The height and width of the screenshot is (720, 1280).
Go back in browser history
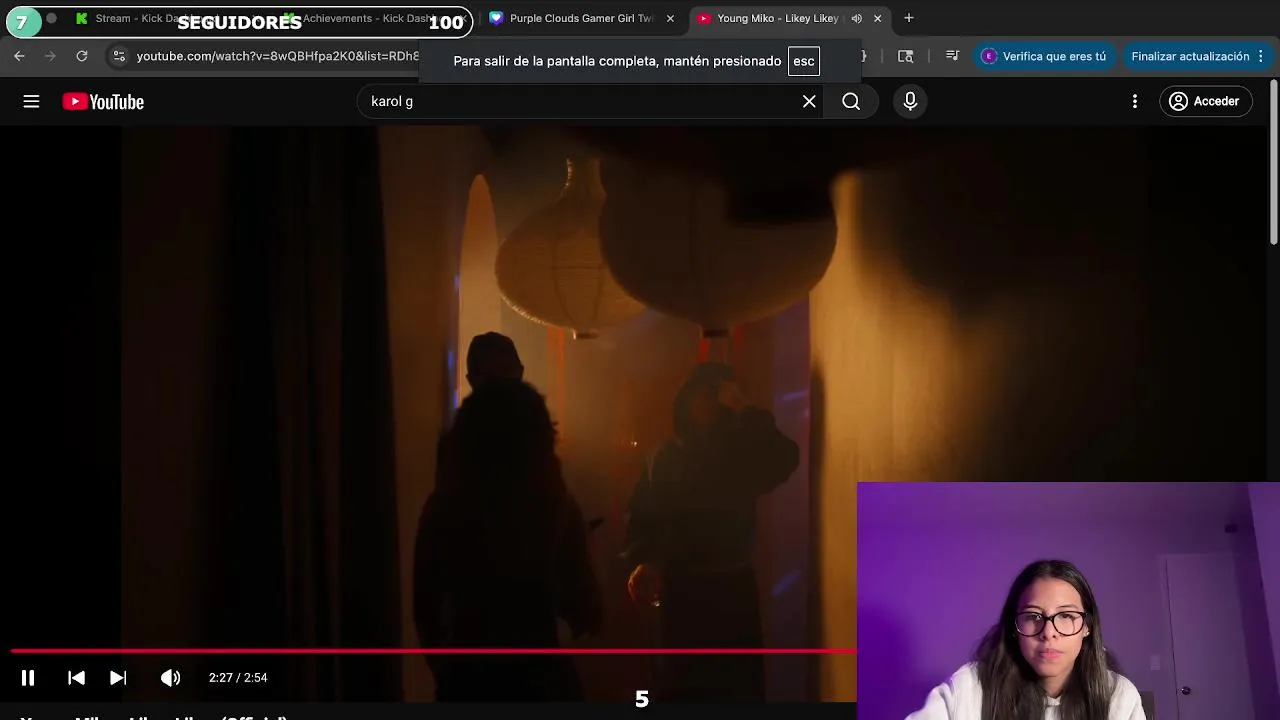(19, 56)
